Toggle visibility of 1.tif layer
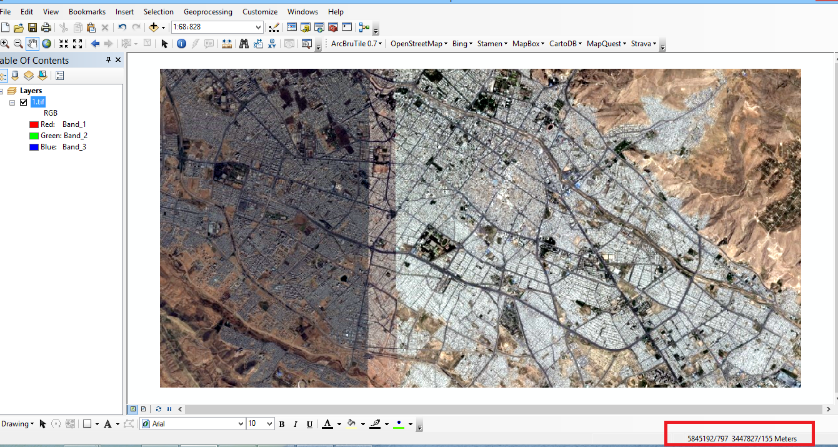 (x=24, y=102)
